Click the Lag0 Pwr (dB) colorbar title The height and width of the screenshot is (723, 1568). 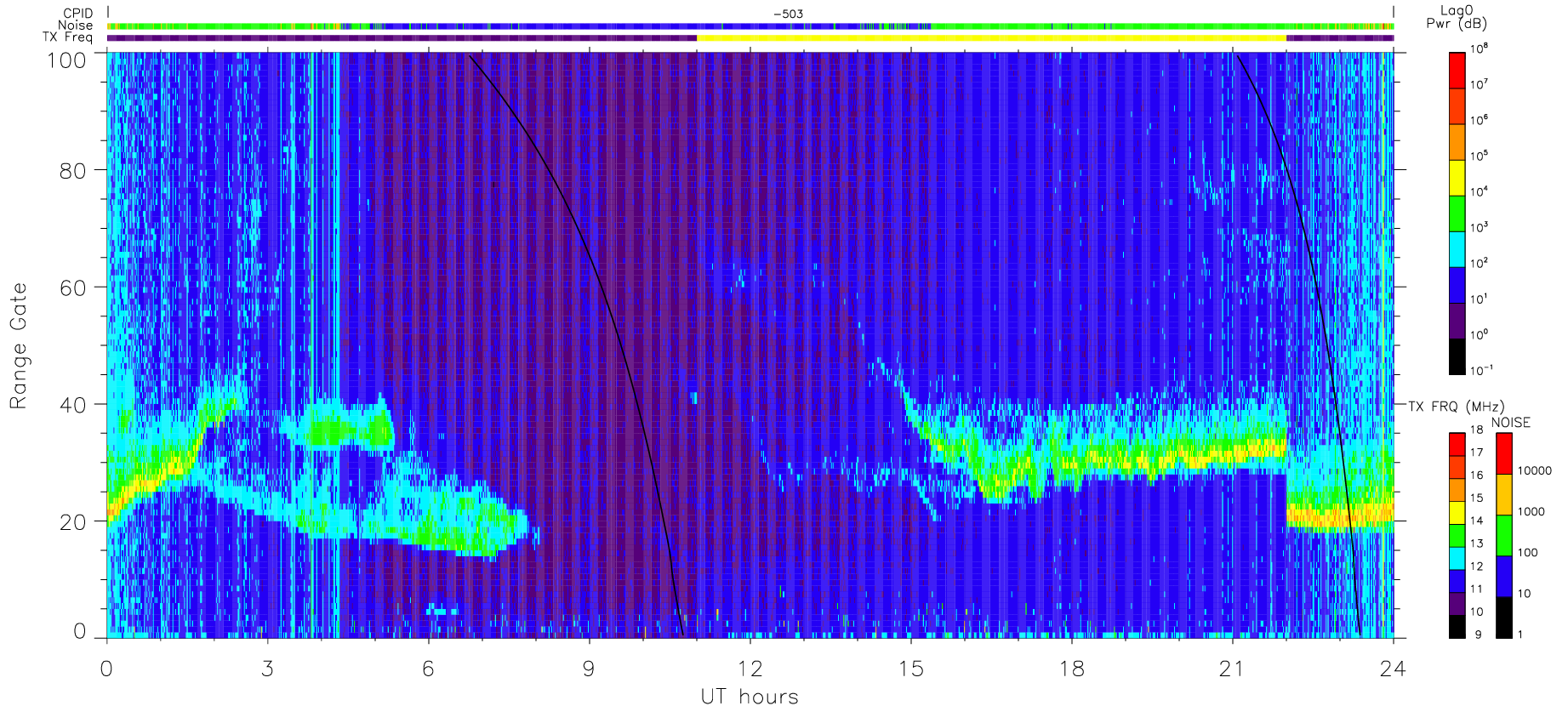[1457, 17]
